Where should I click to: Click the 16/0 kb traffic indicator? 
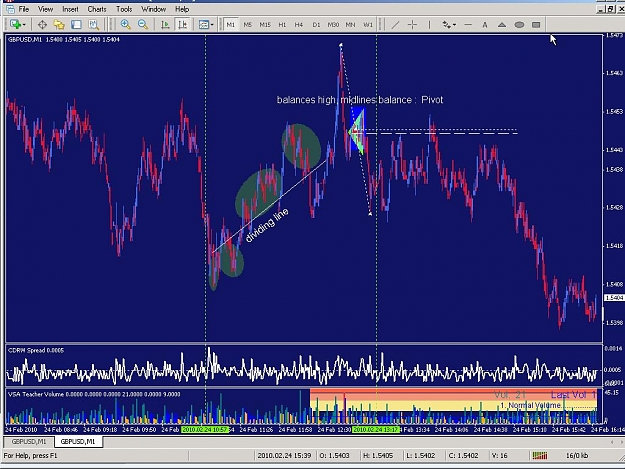pyautogui.click(x=577, y=455)
